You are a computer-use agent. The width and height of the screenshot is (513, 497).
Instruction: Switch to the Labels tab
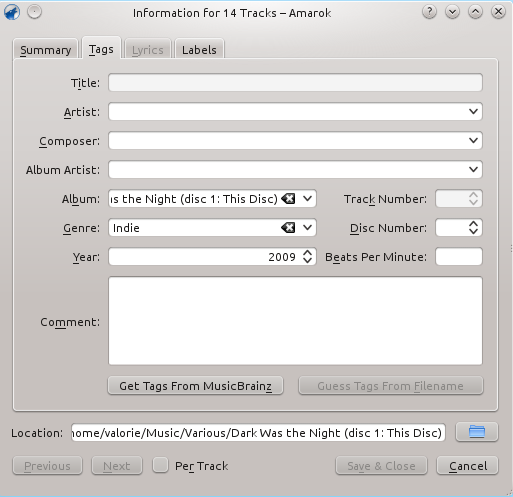point(199,50)
